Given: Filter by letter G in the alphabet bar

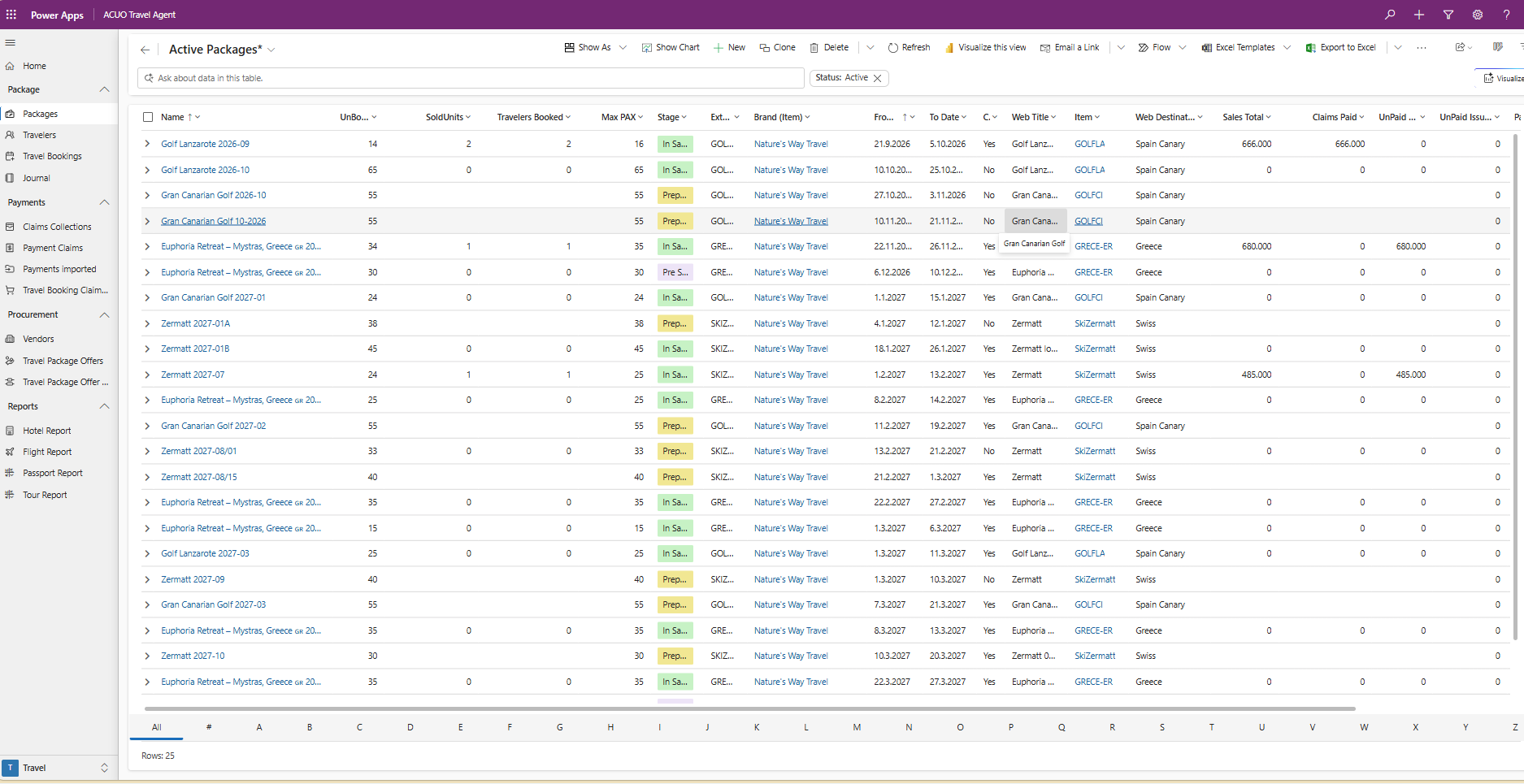Looking at the screenshot, I should (x=560, y=727).
